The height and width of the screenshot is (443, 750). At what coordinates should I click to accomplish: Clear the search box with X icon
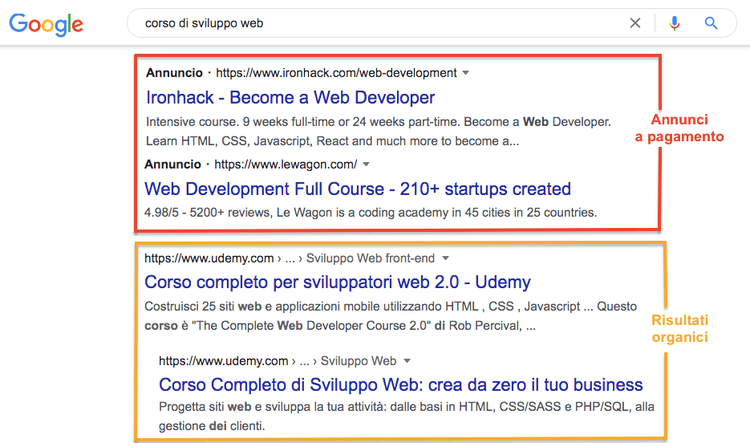click(x=635, y=23)
